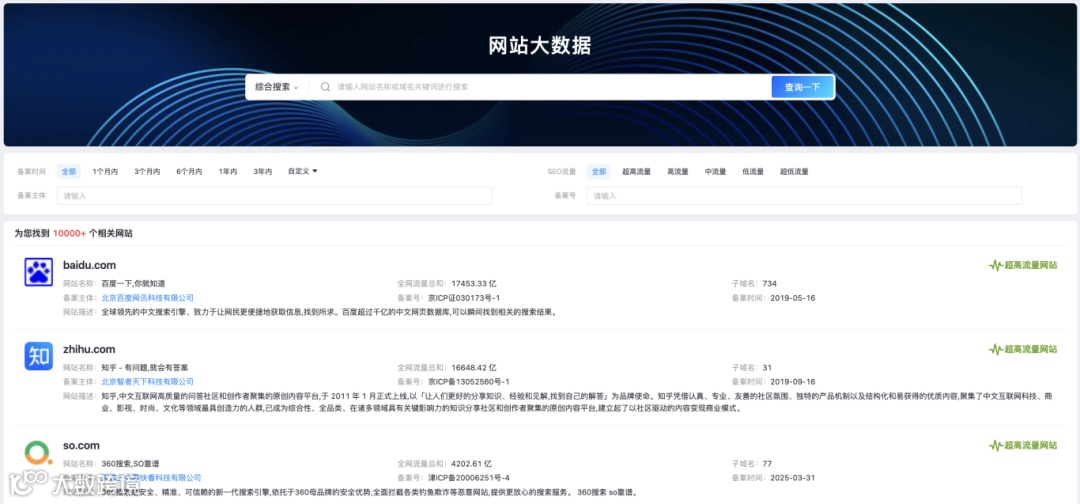Click the 16648.42 亿 traffic value
Screen dimensions: 1080x504
pyautogui.click(x=474, y=368)
